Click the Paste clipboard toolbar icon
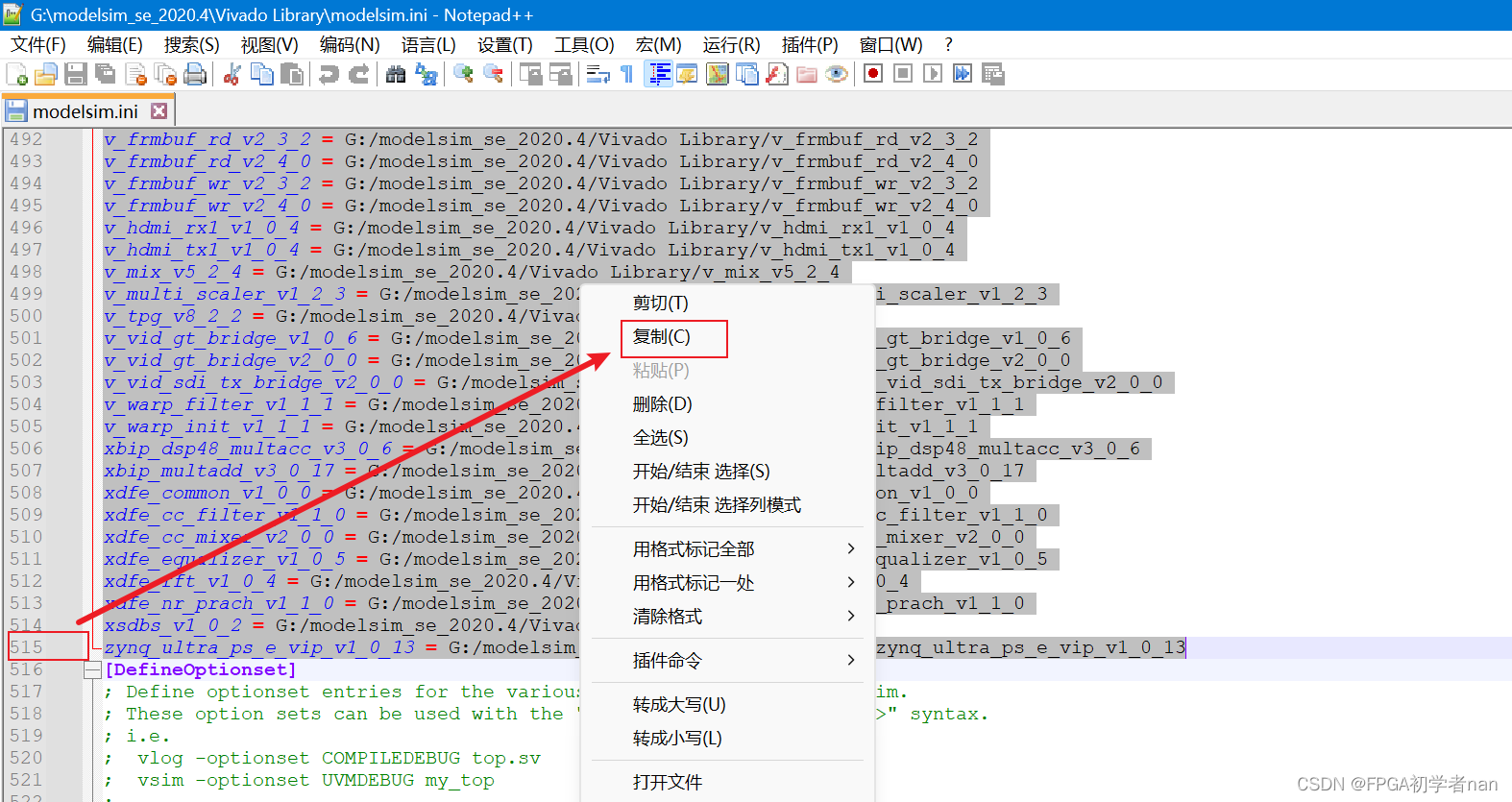 tap(292, 74)
